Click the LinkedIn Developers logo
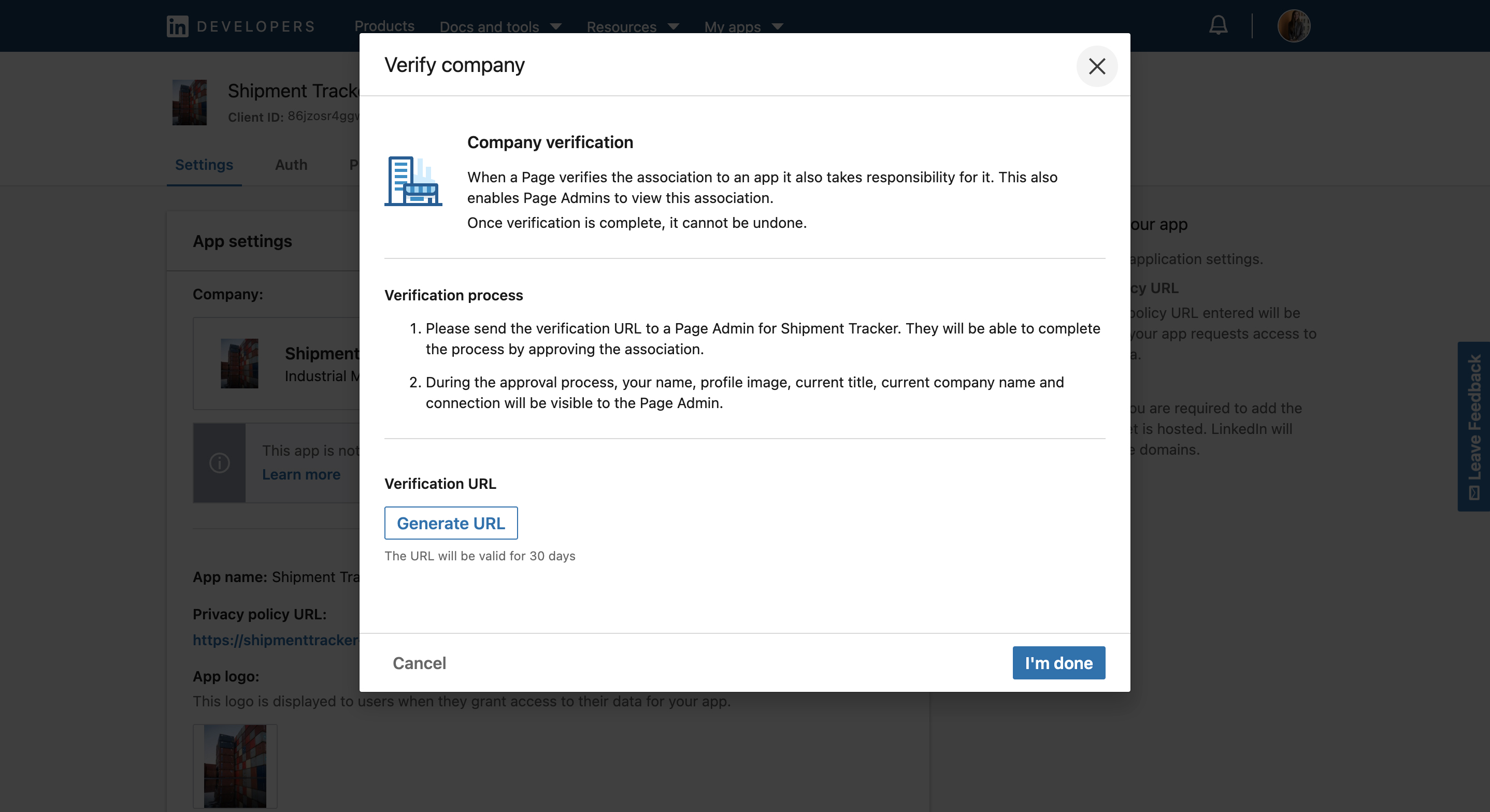This screenshot has height=812, width=1490. coord(239,25)
